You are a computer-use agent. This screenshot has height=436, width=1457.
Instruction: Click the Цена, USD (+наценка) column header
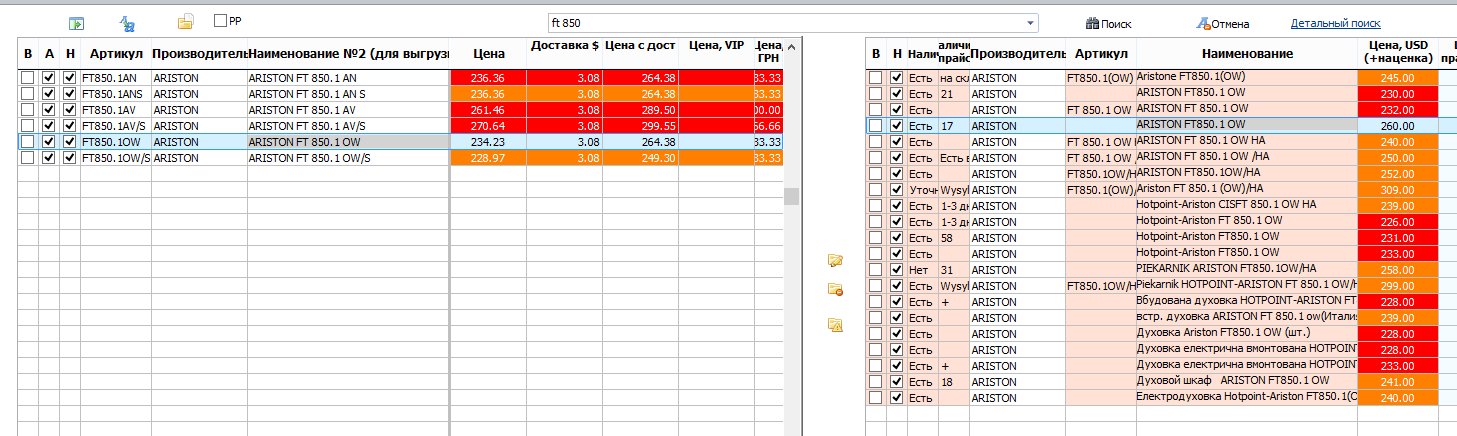pyautogui.click(x=1397, y=53)
